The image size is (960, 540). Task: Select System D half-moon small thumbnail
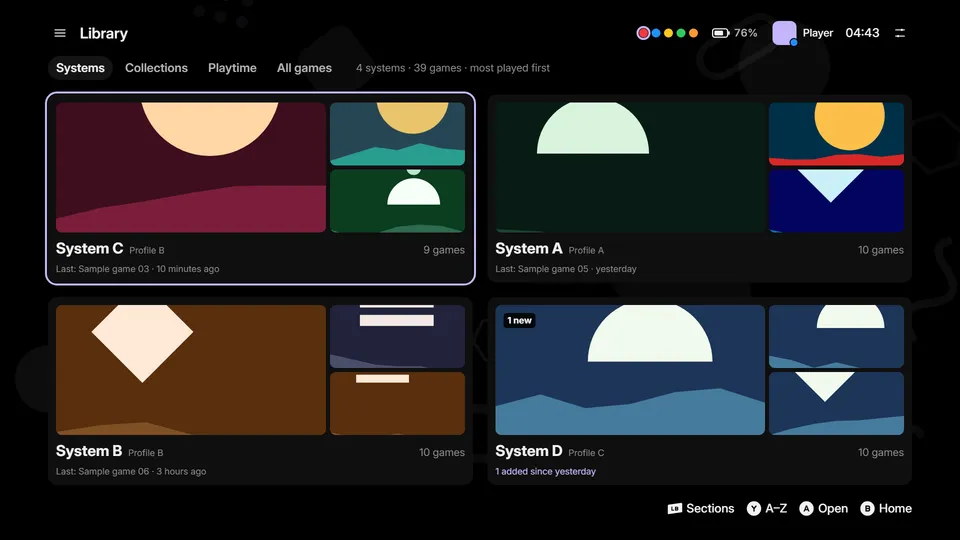(x=836, y=336)
